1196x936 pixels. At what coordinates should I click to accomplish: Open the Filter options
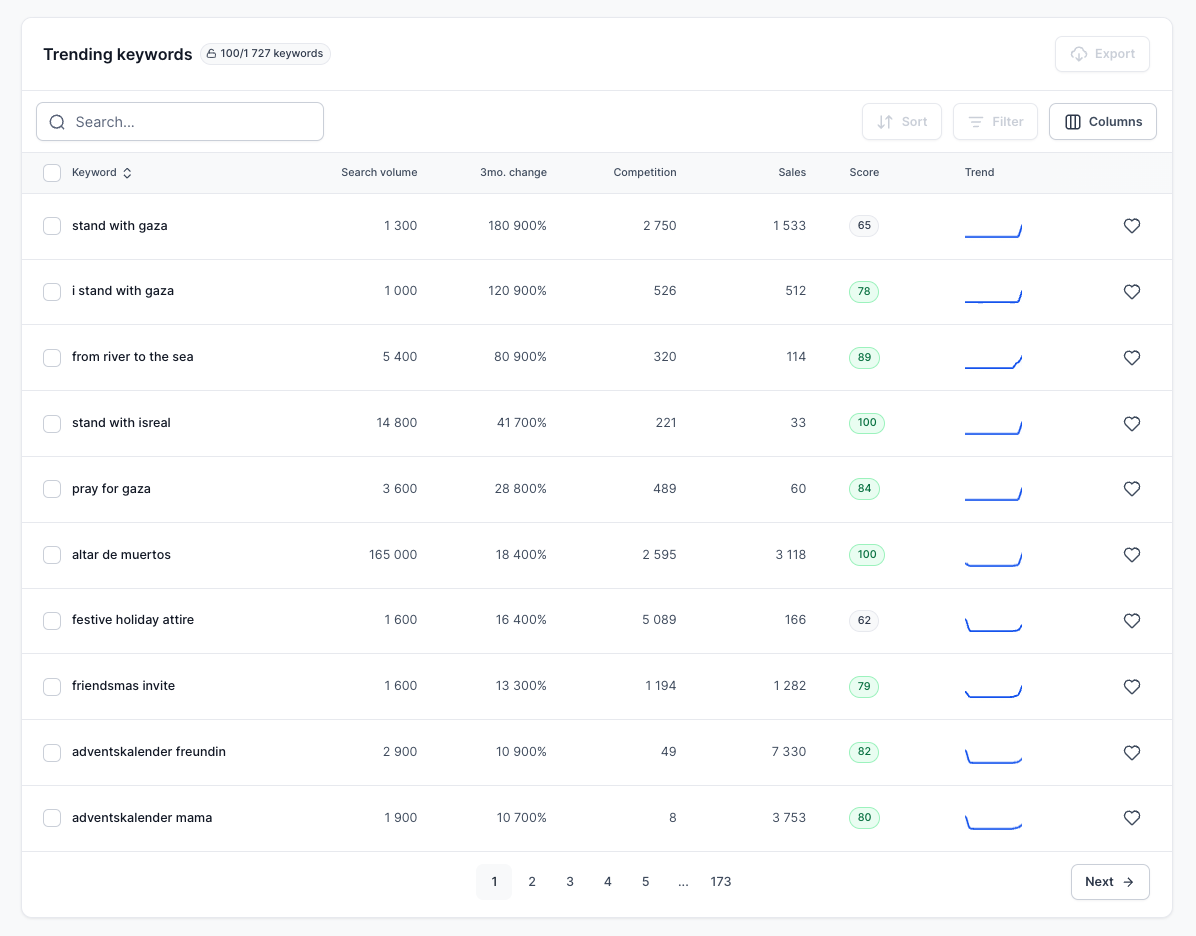click(994, 122)
